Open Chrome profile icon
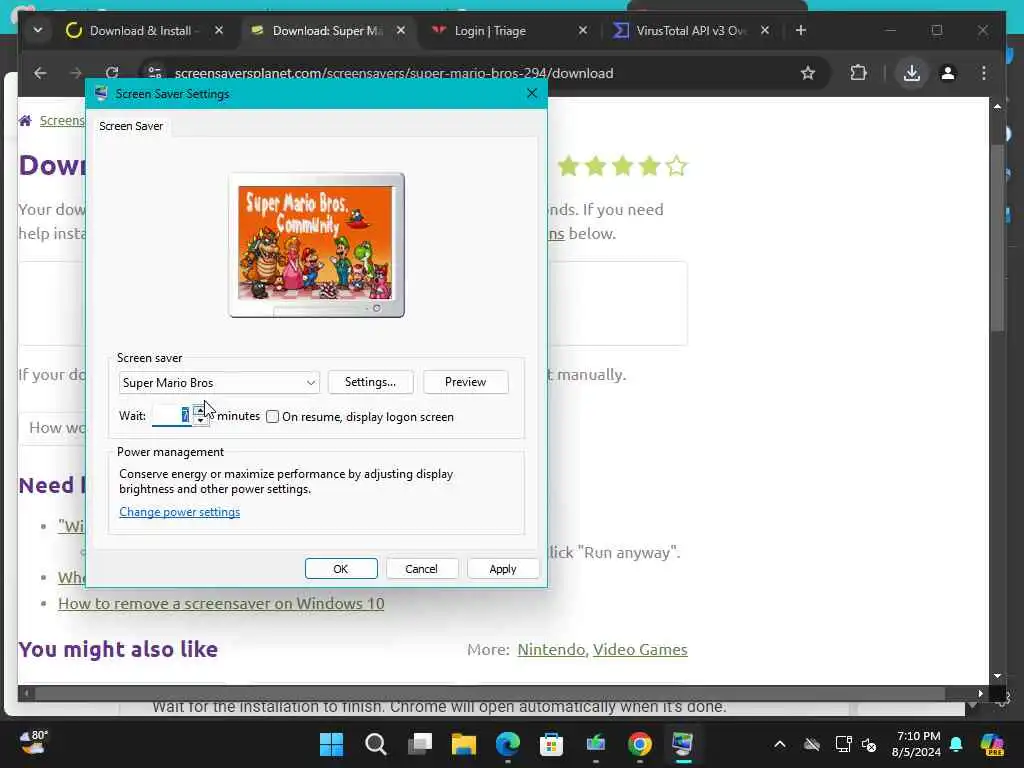 tap(948, 73)
